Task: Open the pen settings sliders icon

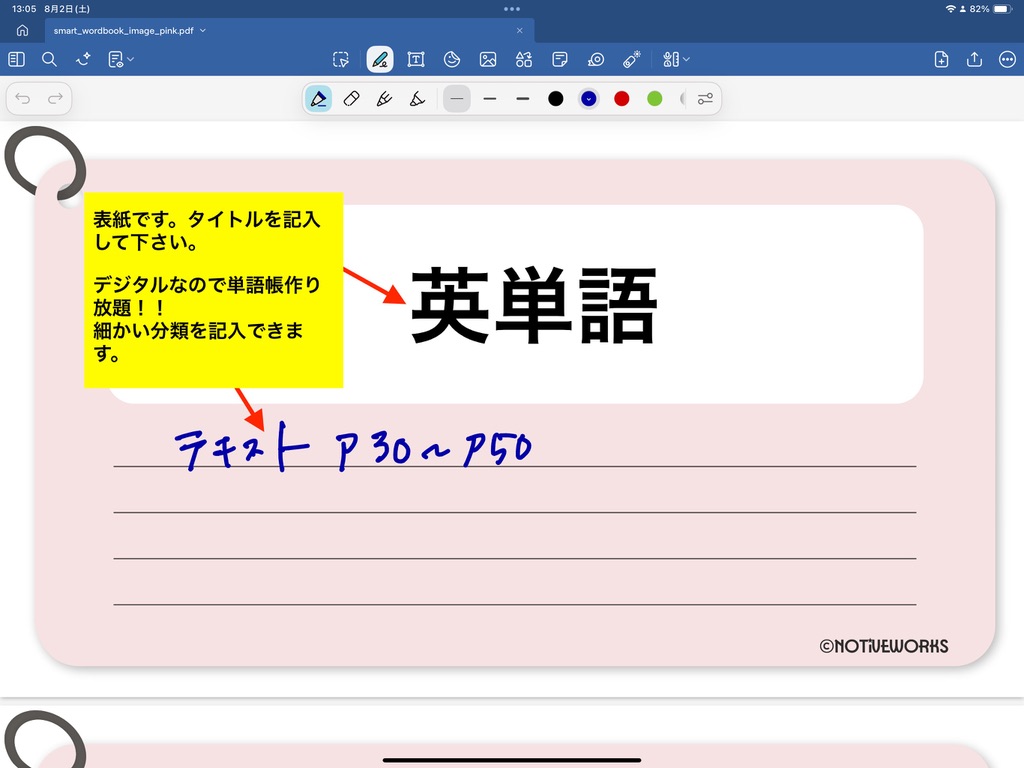Action: point(705,99)
